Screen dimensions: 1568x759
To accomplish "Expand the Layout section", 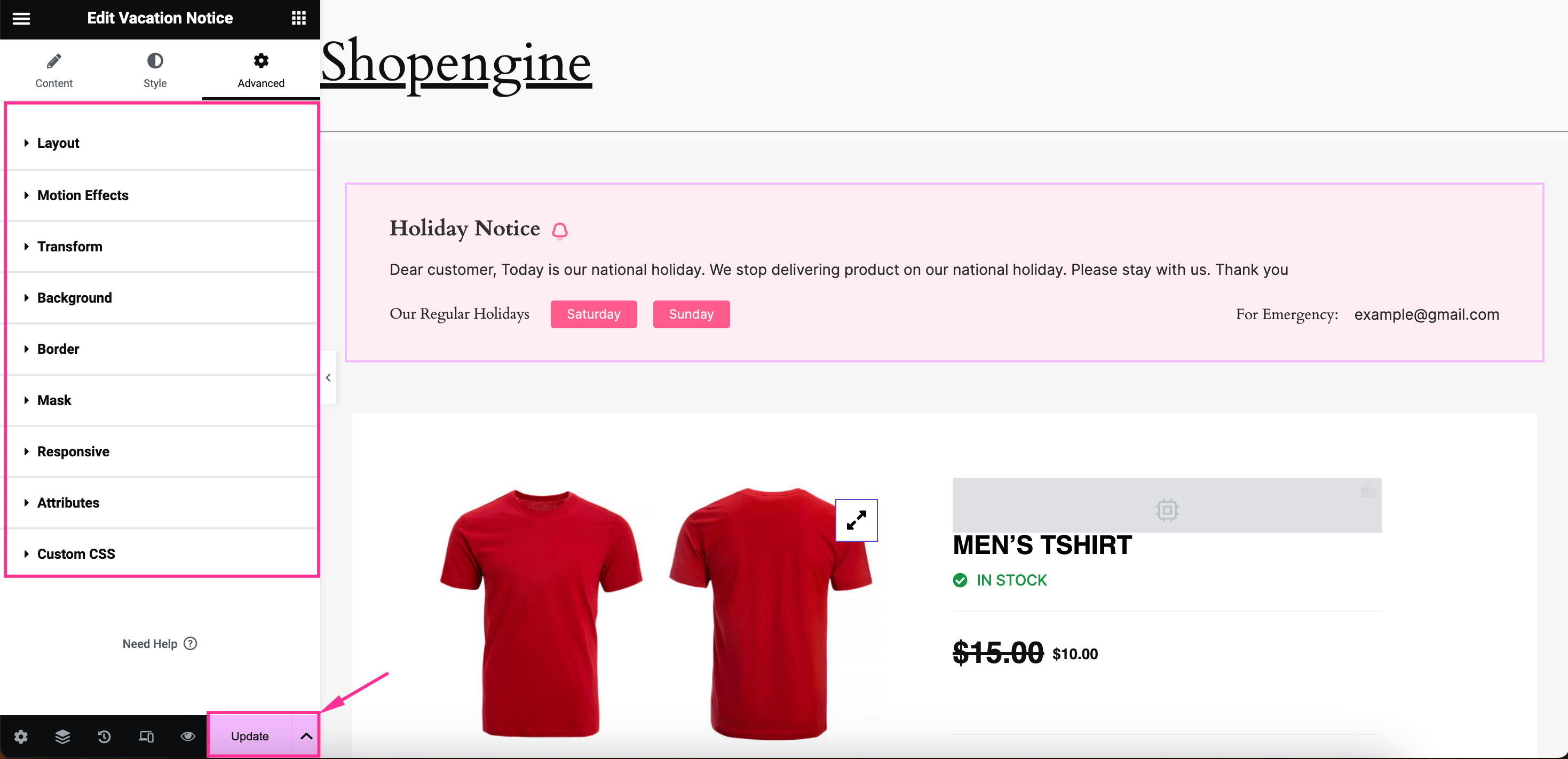I will pos(160,143).
